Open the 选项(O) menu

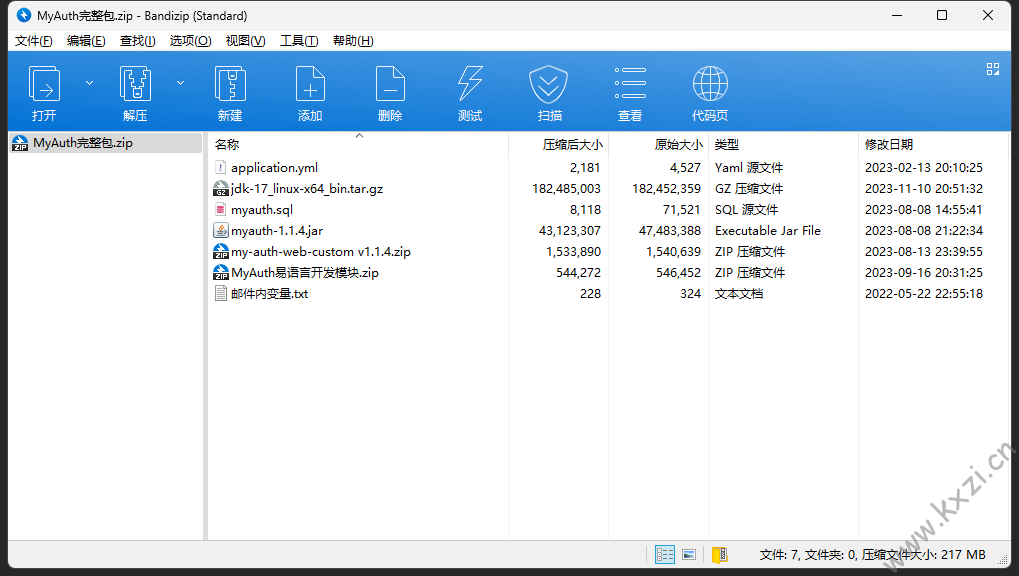(x=190, y=41)
